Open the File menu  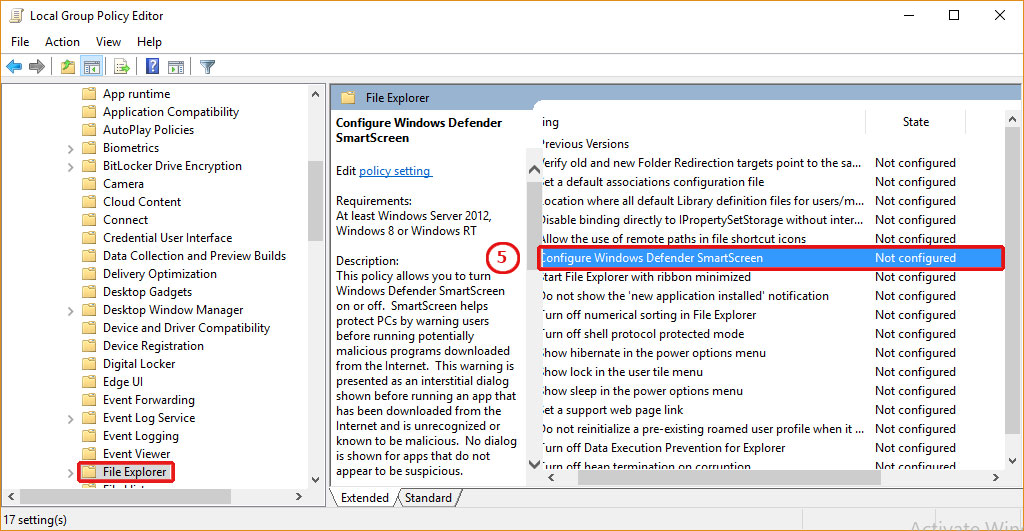tap(20, 42)
